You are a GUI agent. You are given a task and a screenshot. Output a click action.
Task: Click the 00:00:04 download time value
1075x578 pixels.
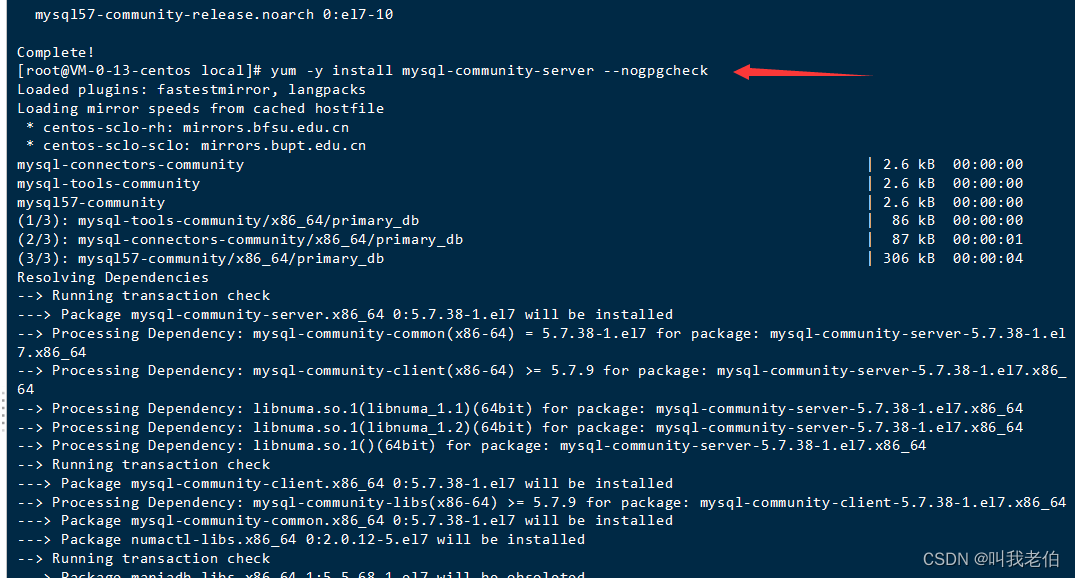[987, 258]
